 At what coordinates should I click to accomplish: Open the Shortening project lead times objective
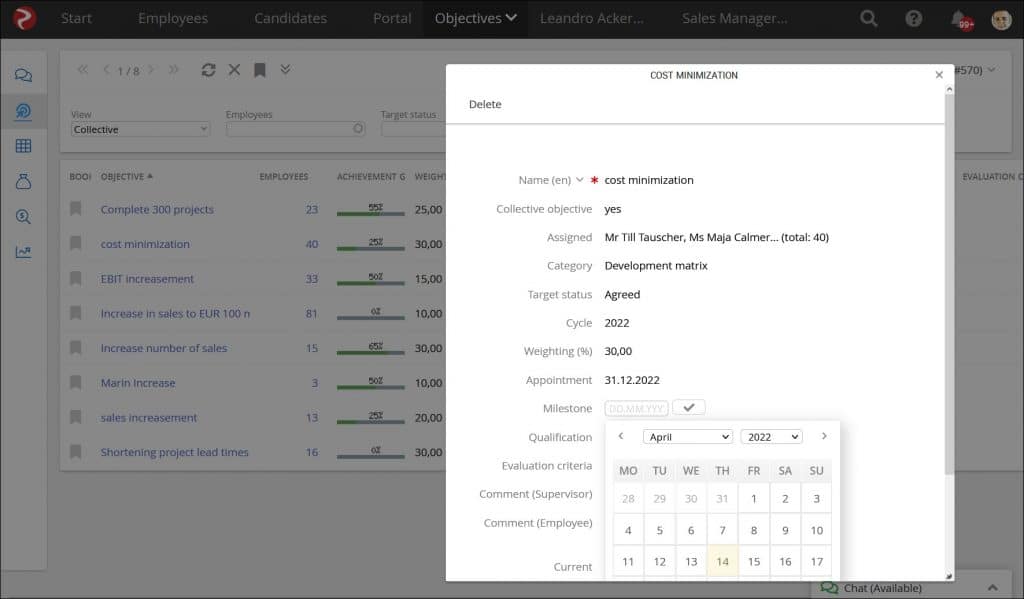pos(174,452)
